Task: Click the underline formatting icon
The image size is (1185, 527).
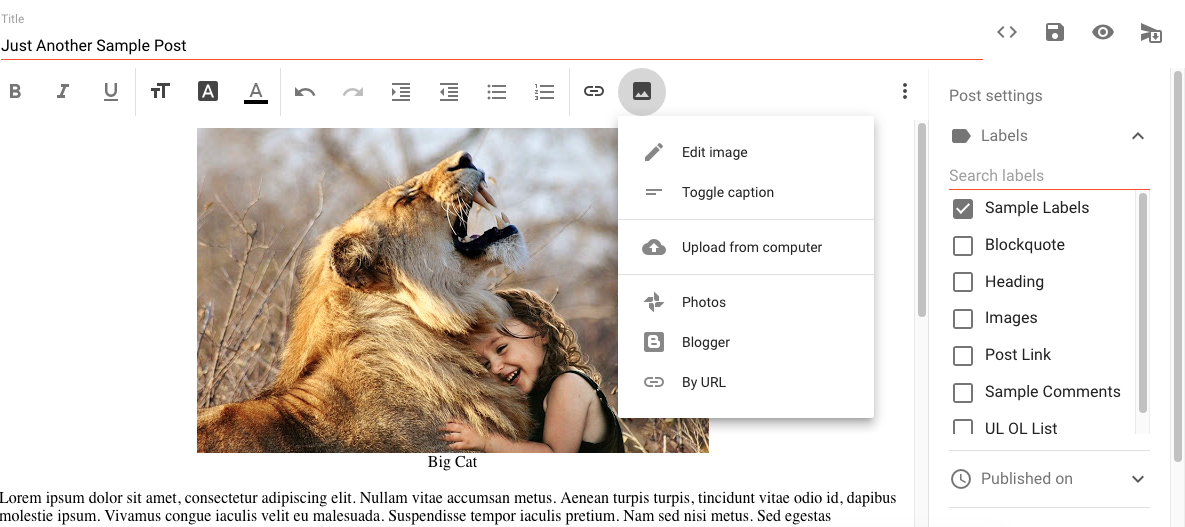Action: (111, 92)
